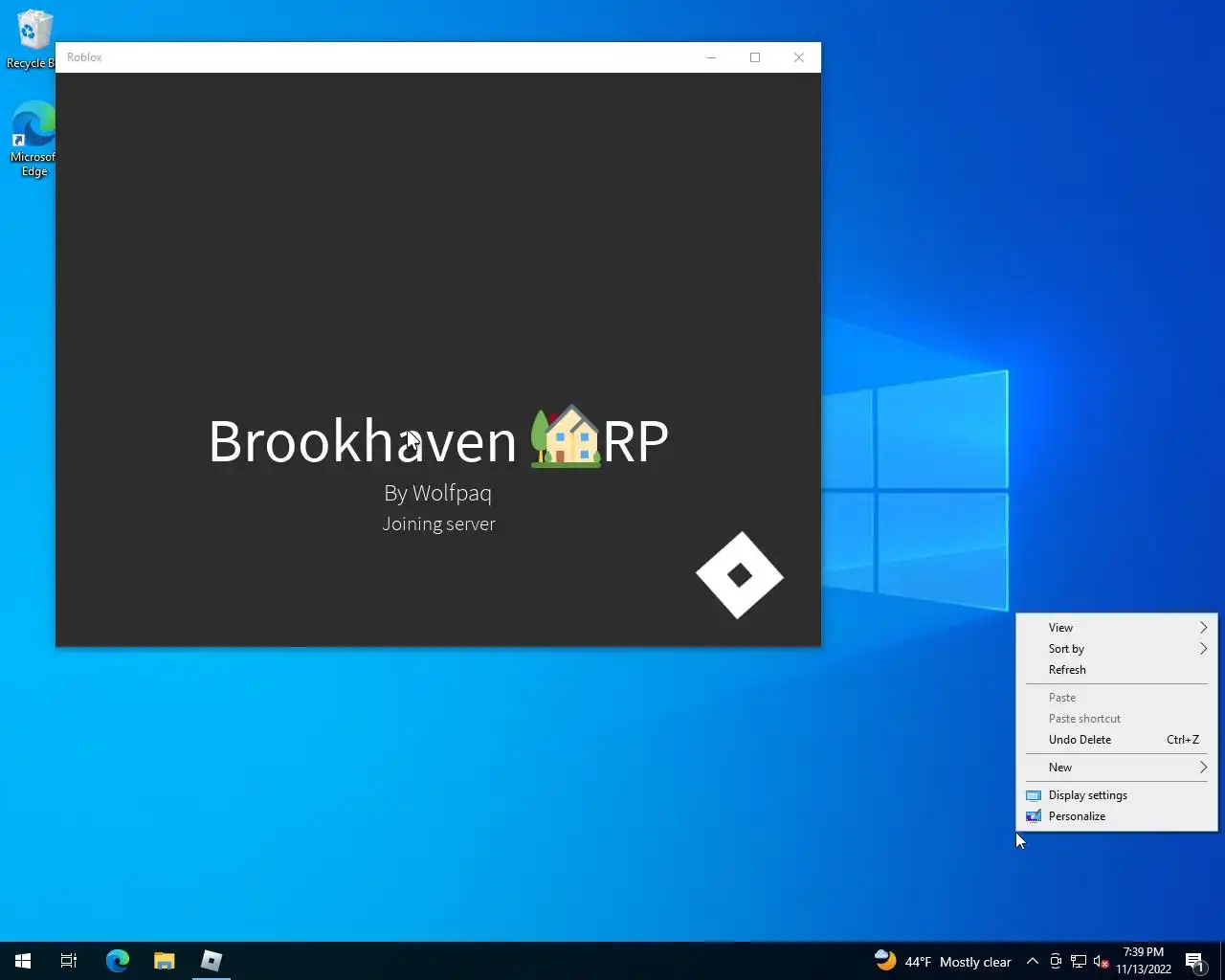Open the Windows Start menu

pyautogui.click(x=23, y=961)
